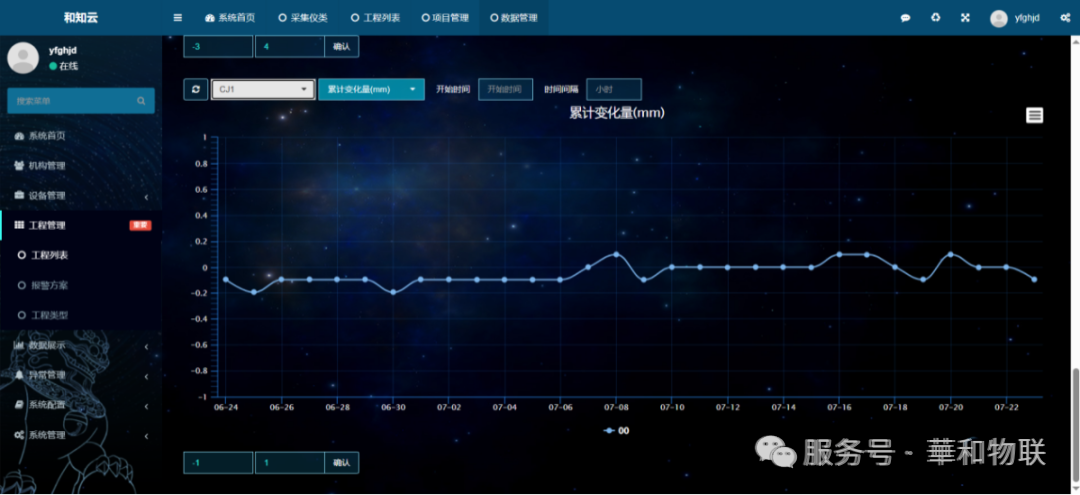This screenshot has height=495, width=1080.
Task: Select 工程列表 in sidebar submenu
Action: (x=49, y=255)
